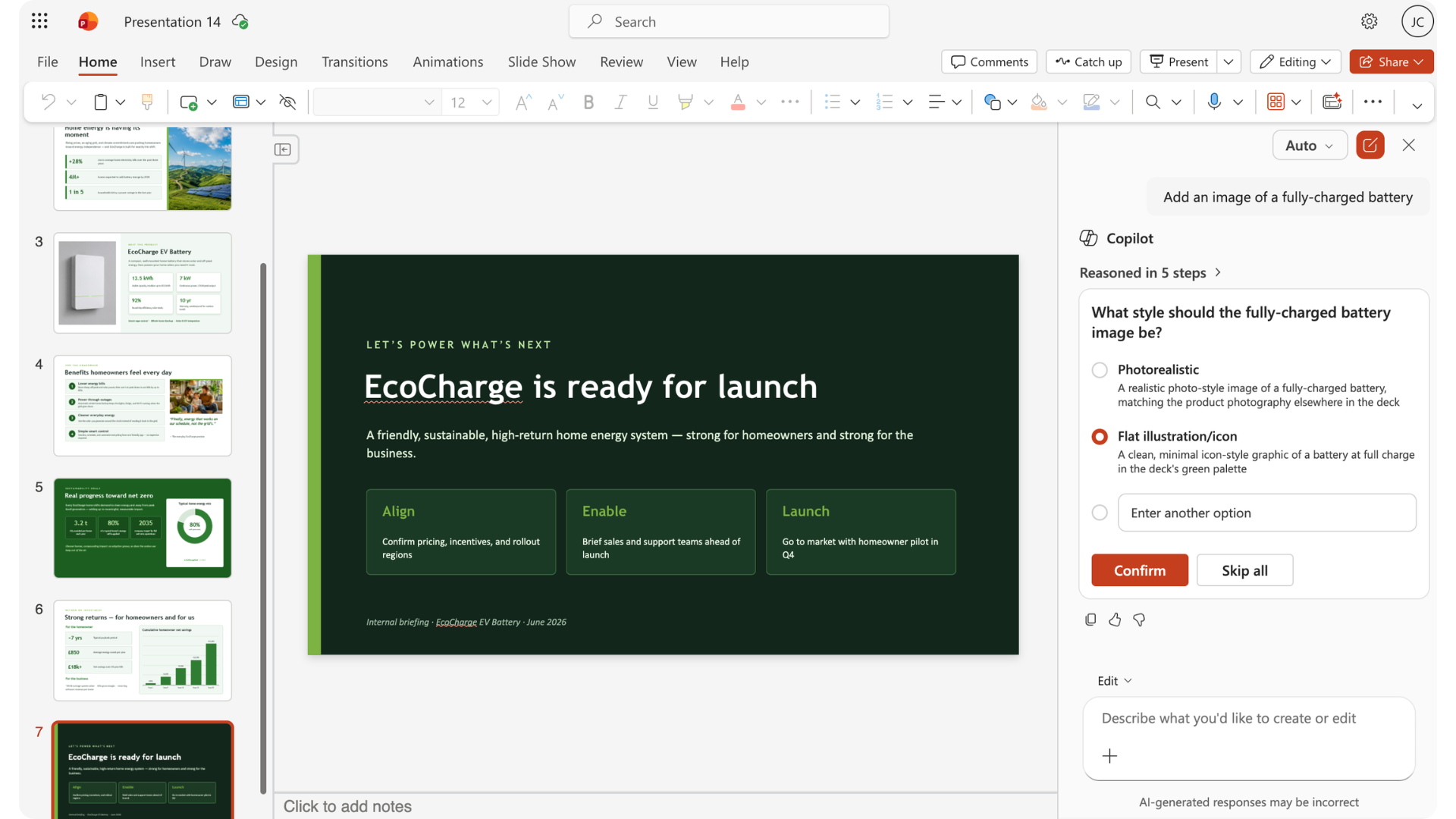Open the app launcher grid
Viewport: 1456px width, 819px height.
pos(39,21)
